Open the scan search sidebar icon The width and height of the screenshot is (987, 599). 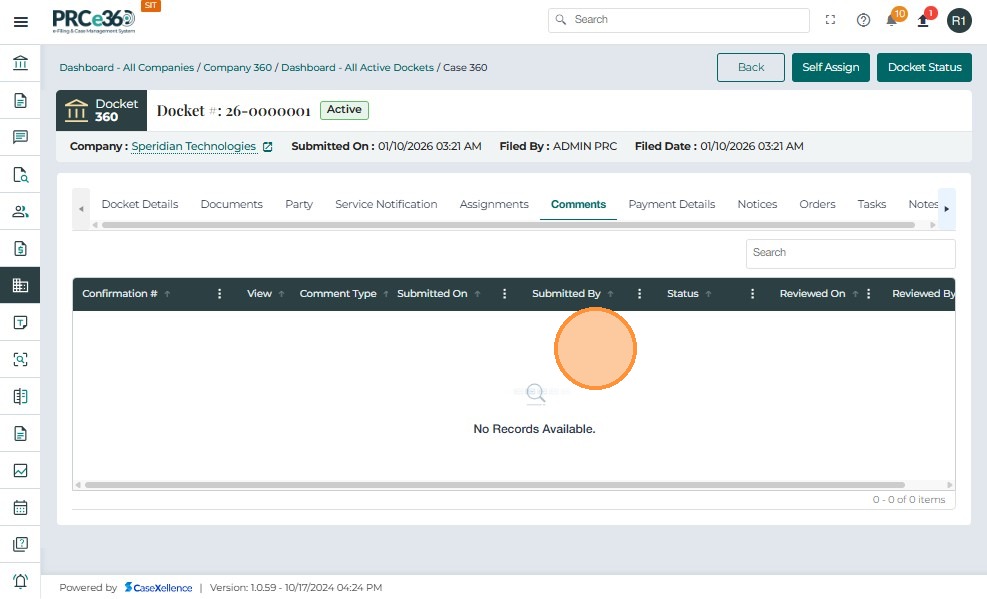[20, 359]
